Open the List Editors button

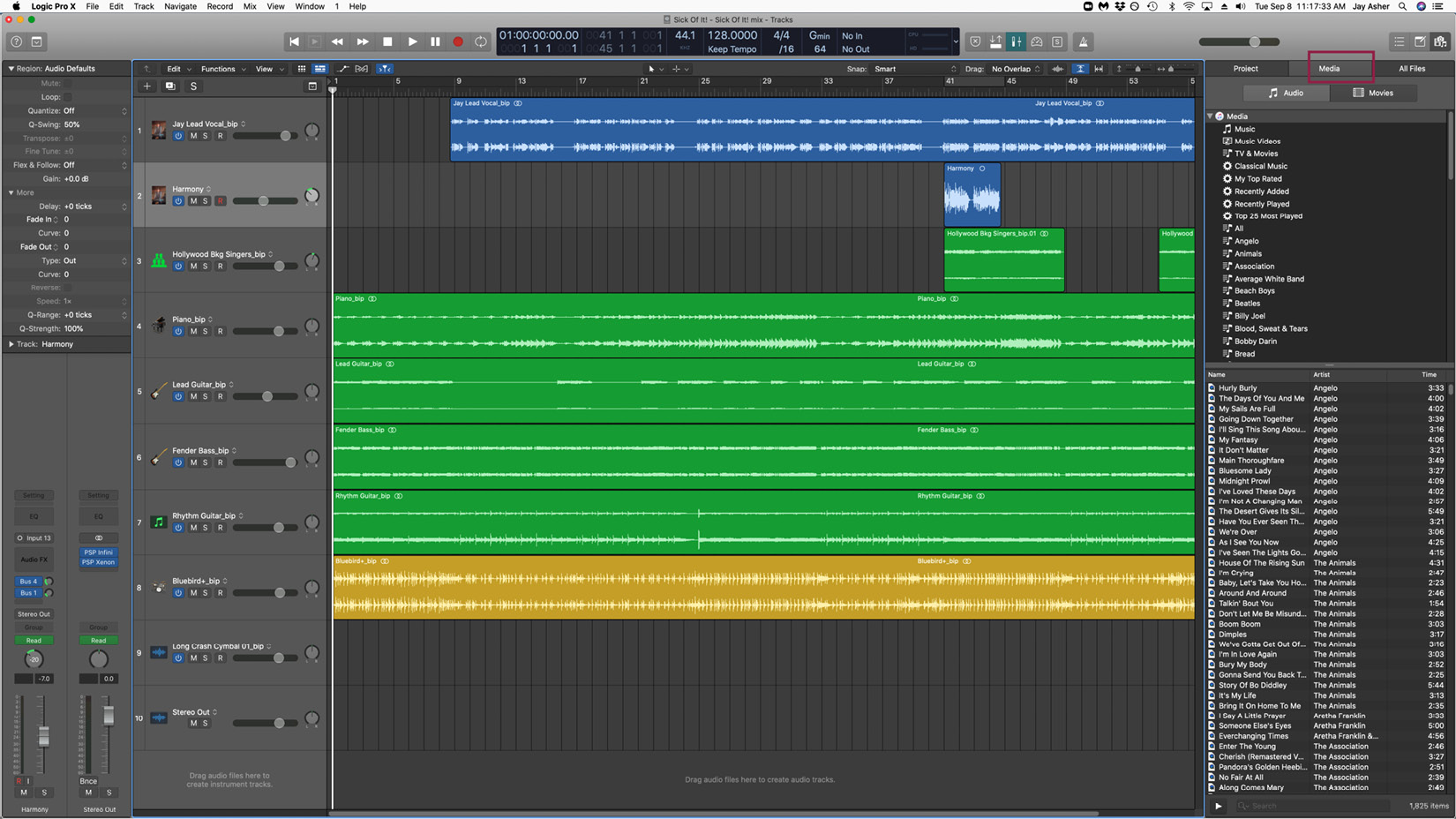(1399, 41)
